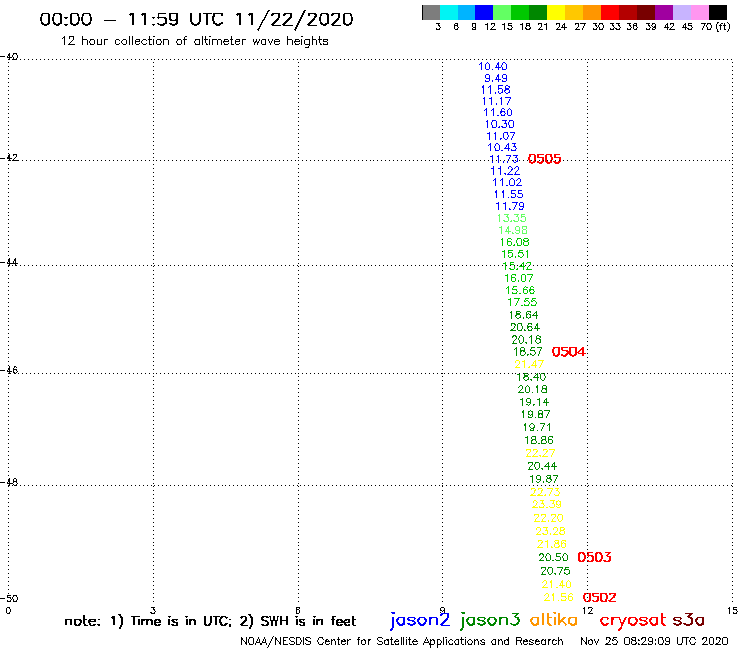This screenshot has width=740, height=650.
Task: Select the orange swatch in the legend bar
Action: click(x=592, y=12)
